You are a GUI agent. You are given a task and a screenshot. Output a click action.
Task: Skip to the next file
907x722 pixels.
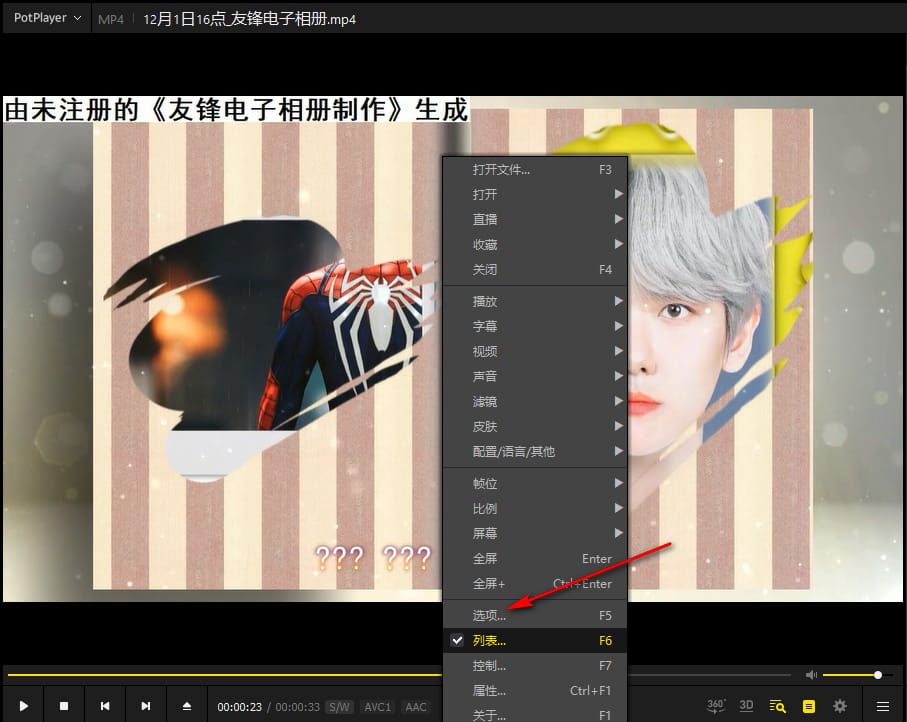tap(146, 706)
